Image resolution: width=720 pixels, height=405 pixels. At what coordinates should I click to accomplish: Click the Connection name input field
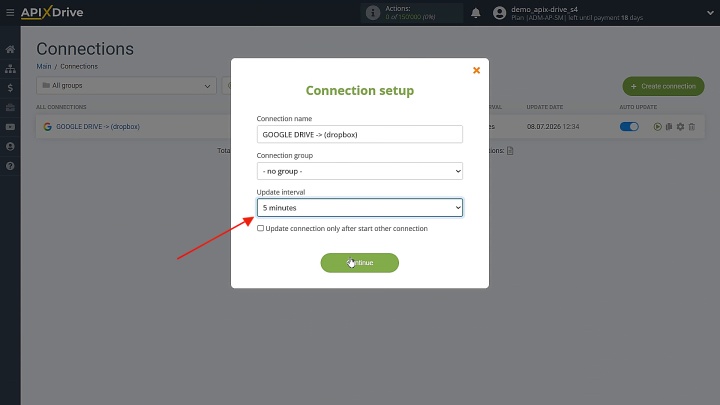(360, 134)
